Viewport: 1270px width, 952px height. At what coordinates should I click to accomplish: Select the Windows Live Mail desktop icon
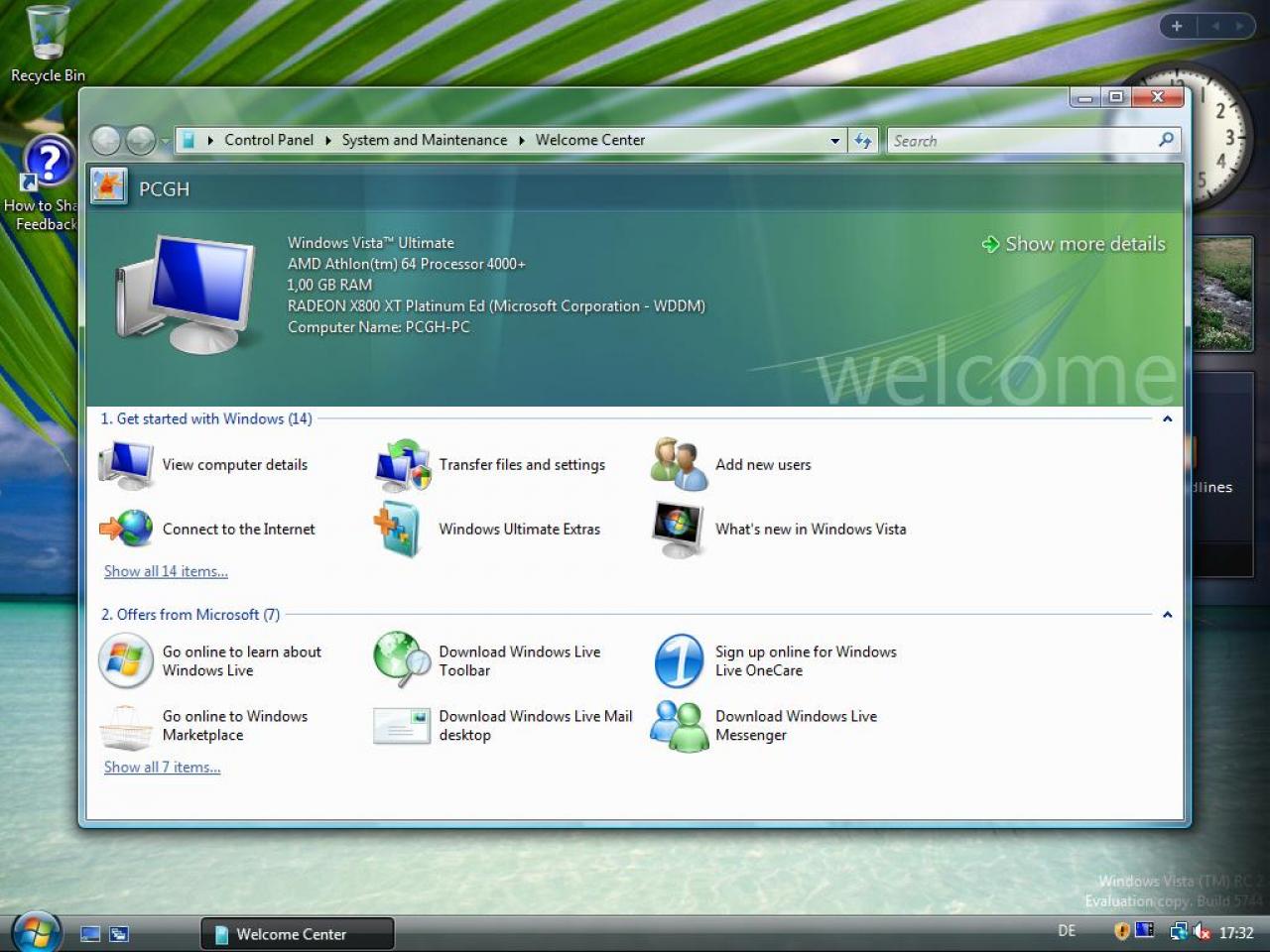click(401, 726)
